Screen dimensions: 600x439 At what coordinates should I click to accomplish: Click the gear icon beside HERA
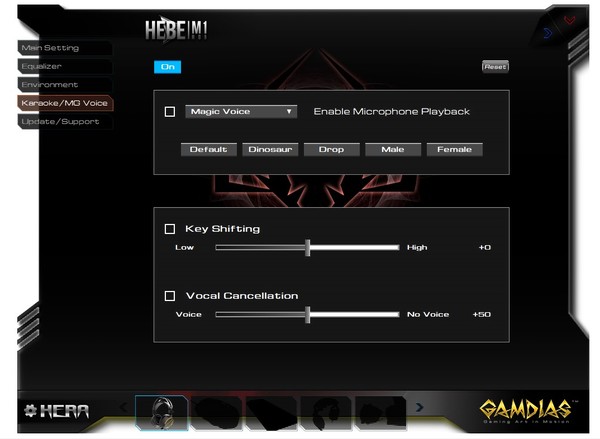(30, 411)
